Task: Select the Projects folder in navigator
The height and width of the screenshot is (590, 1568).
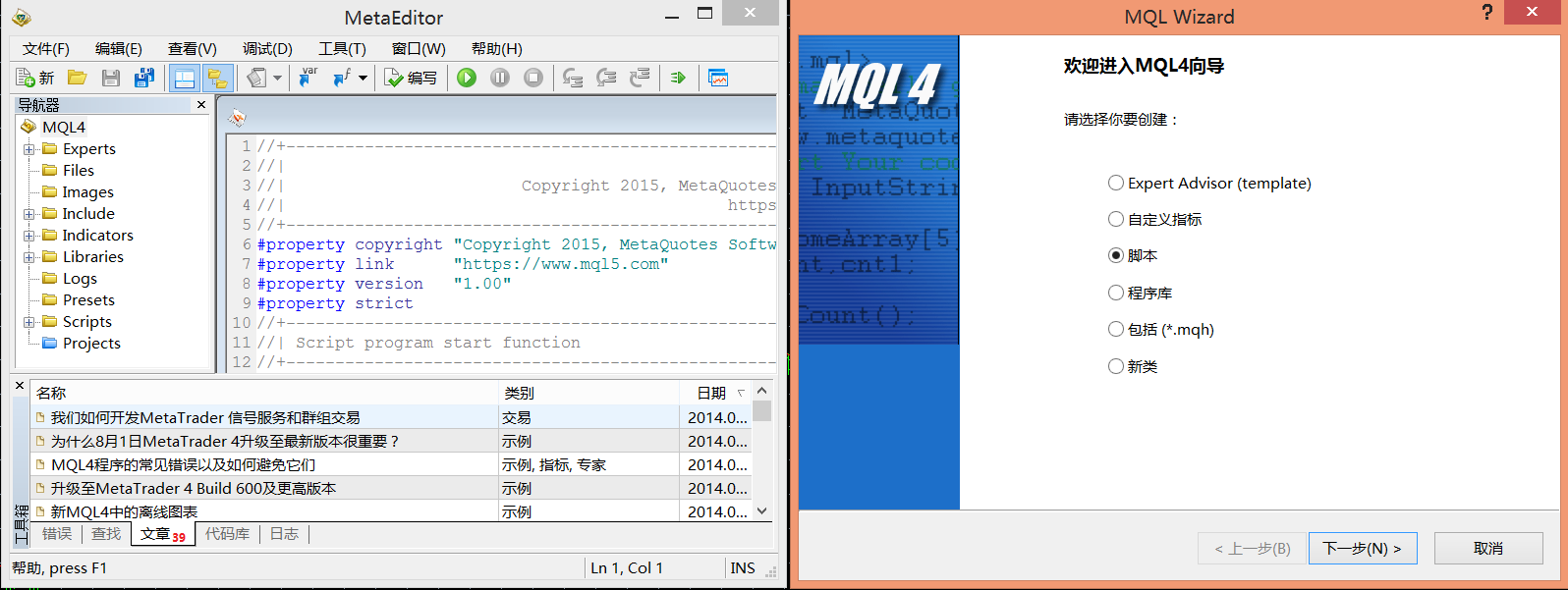Action: click(x=91, y=344)
